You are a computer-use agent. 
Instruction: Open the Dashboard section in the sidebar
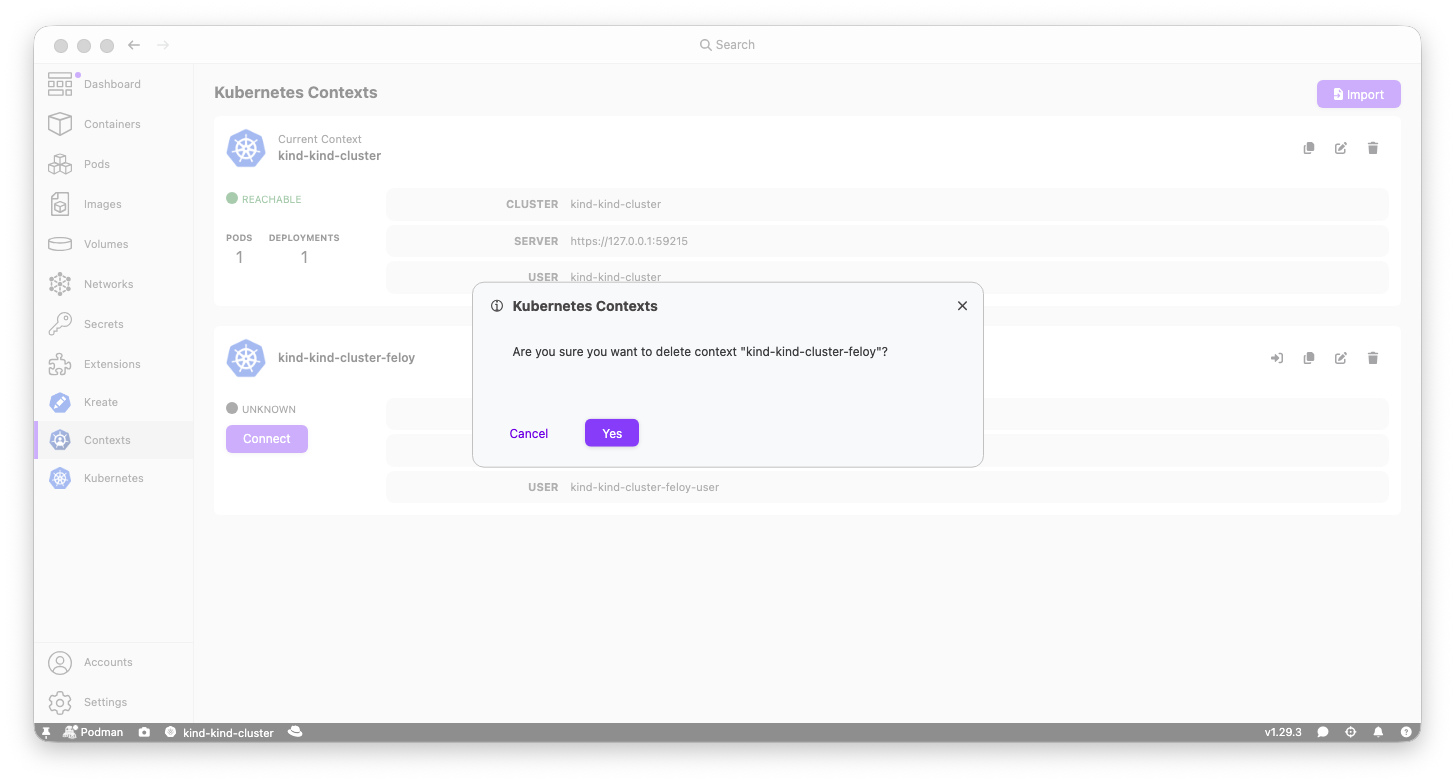click(x=113, y=84)
